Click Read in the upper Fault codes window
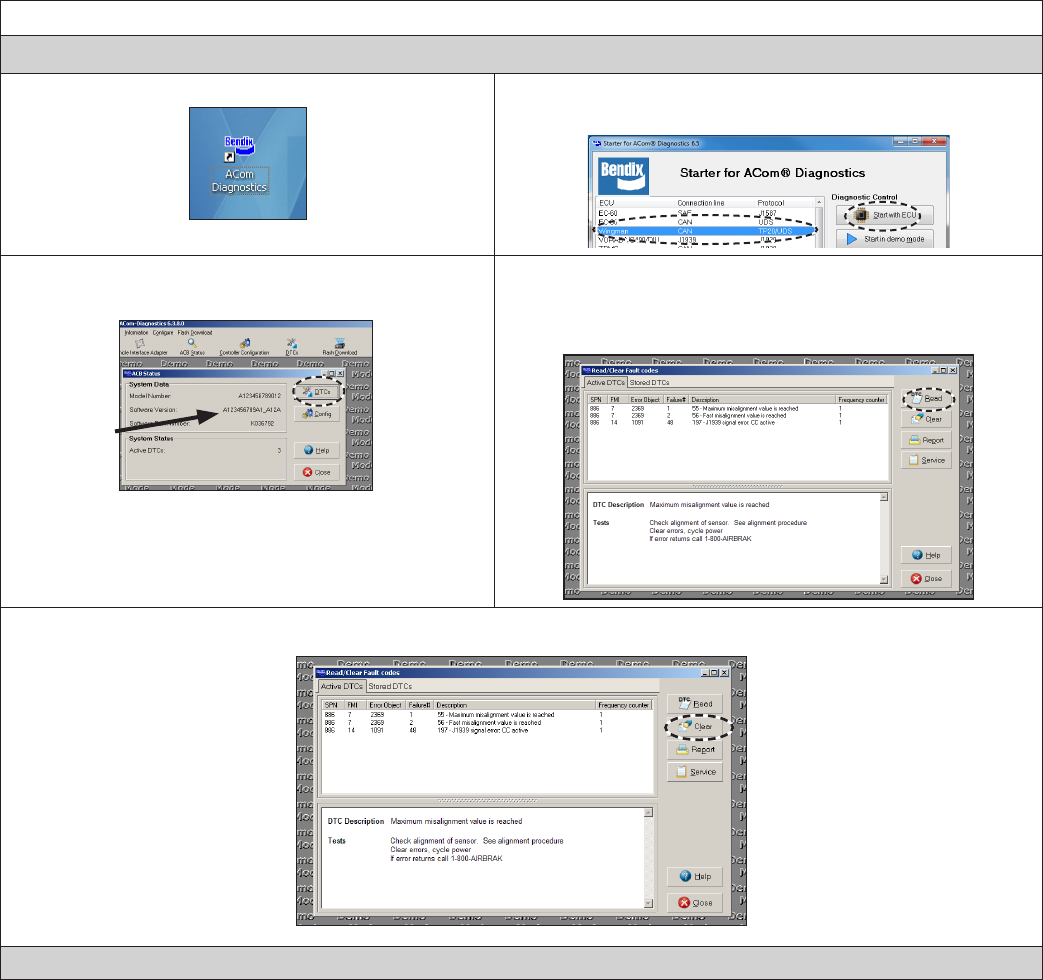 coord(927,398)
